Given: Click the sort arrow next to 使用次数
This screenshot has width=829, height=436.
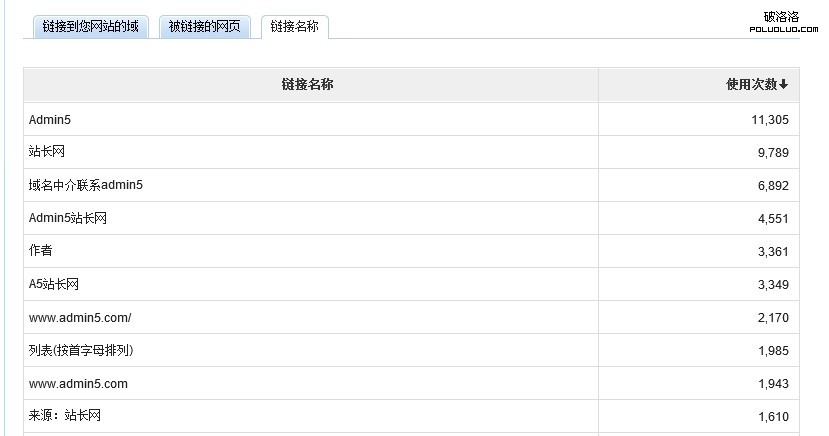Looking at the screenshot, I should (x=784, y=85).
